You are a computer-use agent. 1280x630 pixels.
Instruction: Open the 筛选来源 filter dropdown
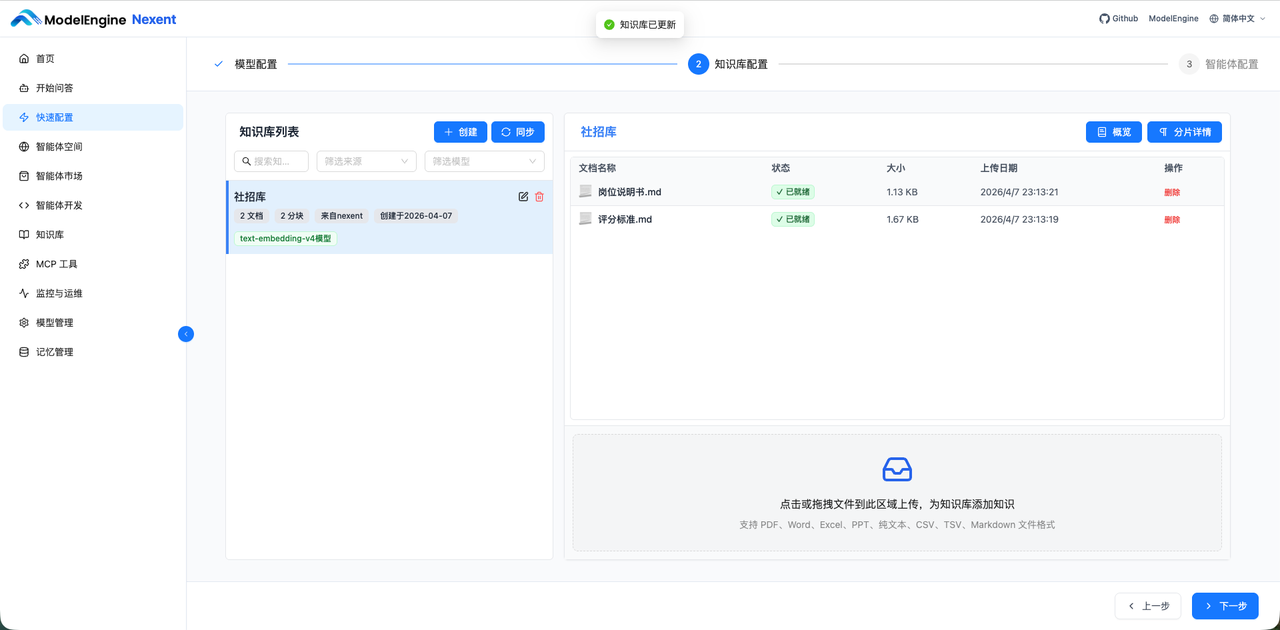coord(366,160)
